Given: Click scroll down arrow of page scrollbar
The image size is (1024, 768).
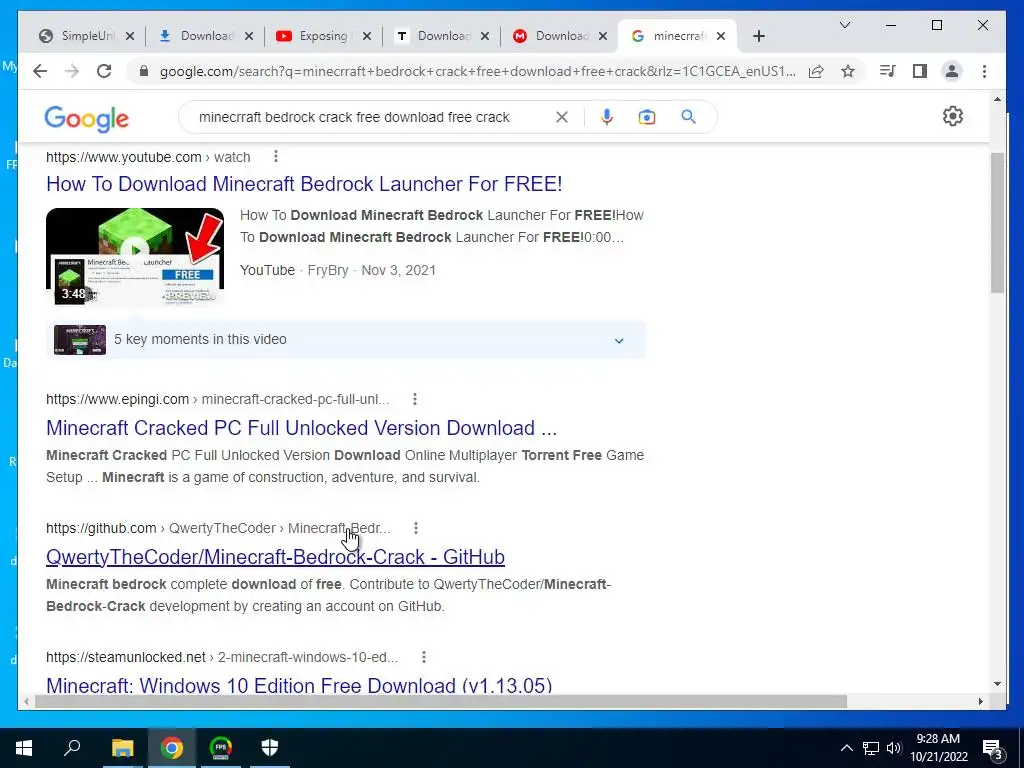Looking at the screenshot, I should [x=997, y=684].
